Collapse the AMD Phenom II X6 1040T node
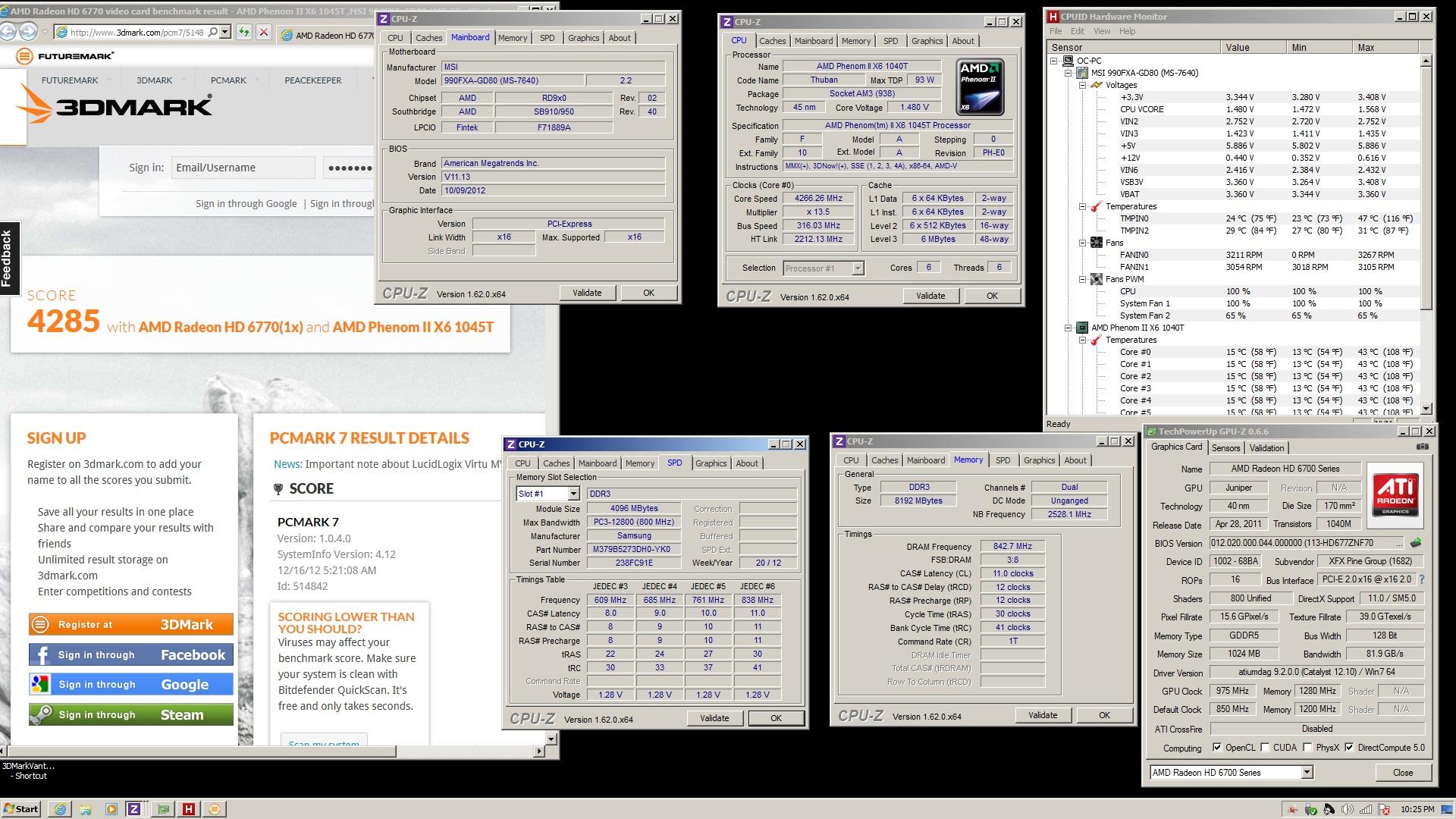 point(1068,328)
